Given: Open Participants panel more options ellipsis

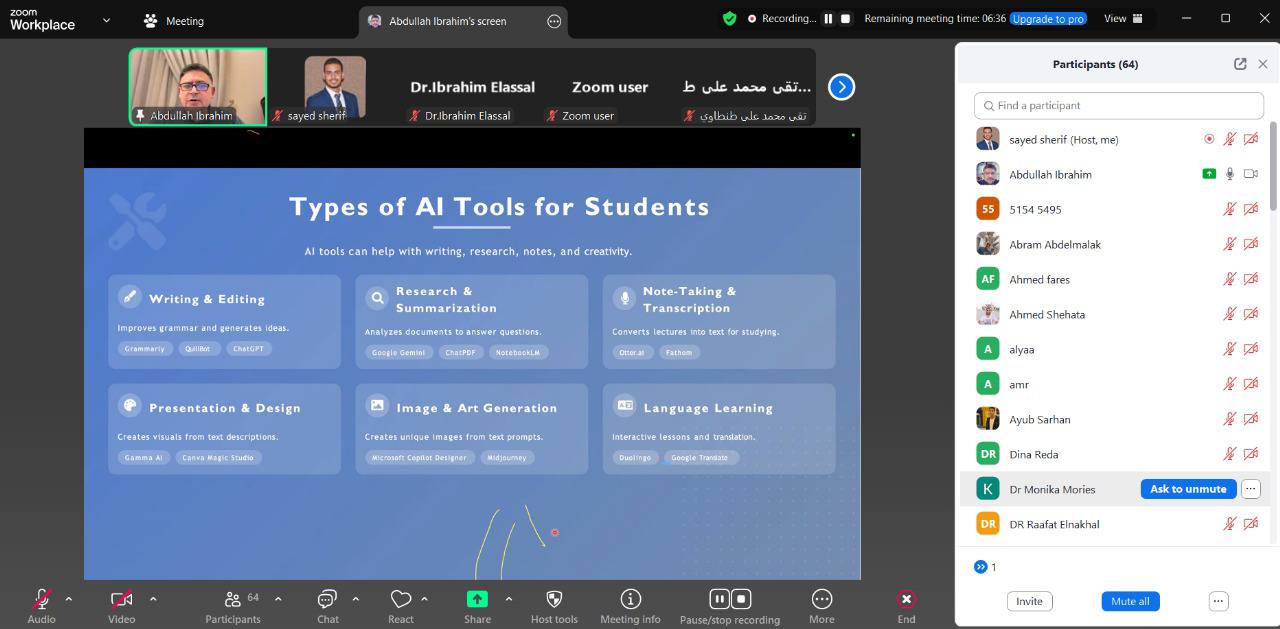Looking at the screenshot, I should pyautogui.click(x=1218, y=601).
